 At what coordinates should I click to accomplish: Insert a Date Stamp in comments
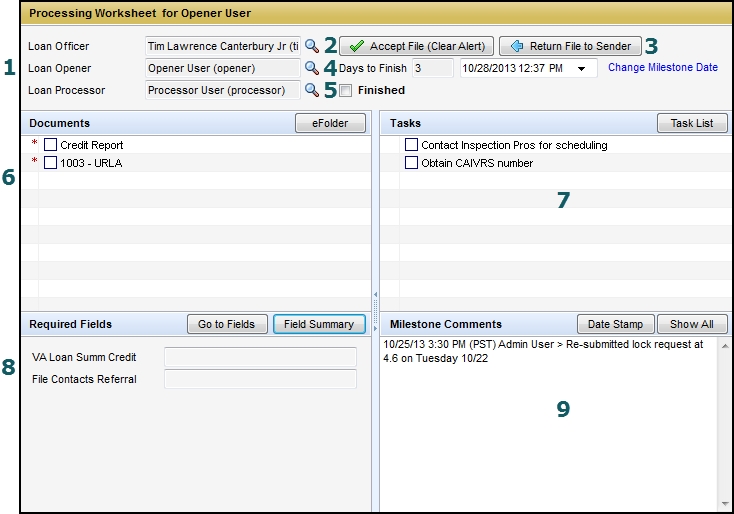tap(616, 324)
